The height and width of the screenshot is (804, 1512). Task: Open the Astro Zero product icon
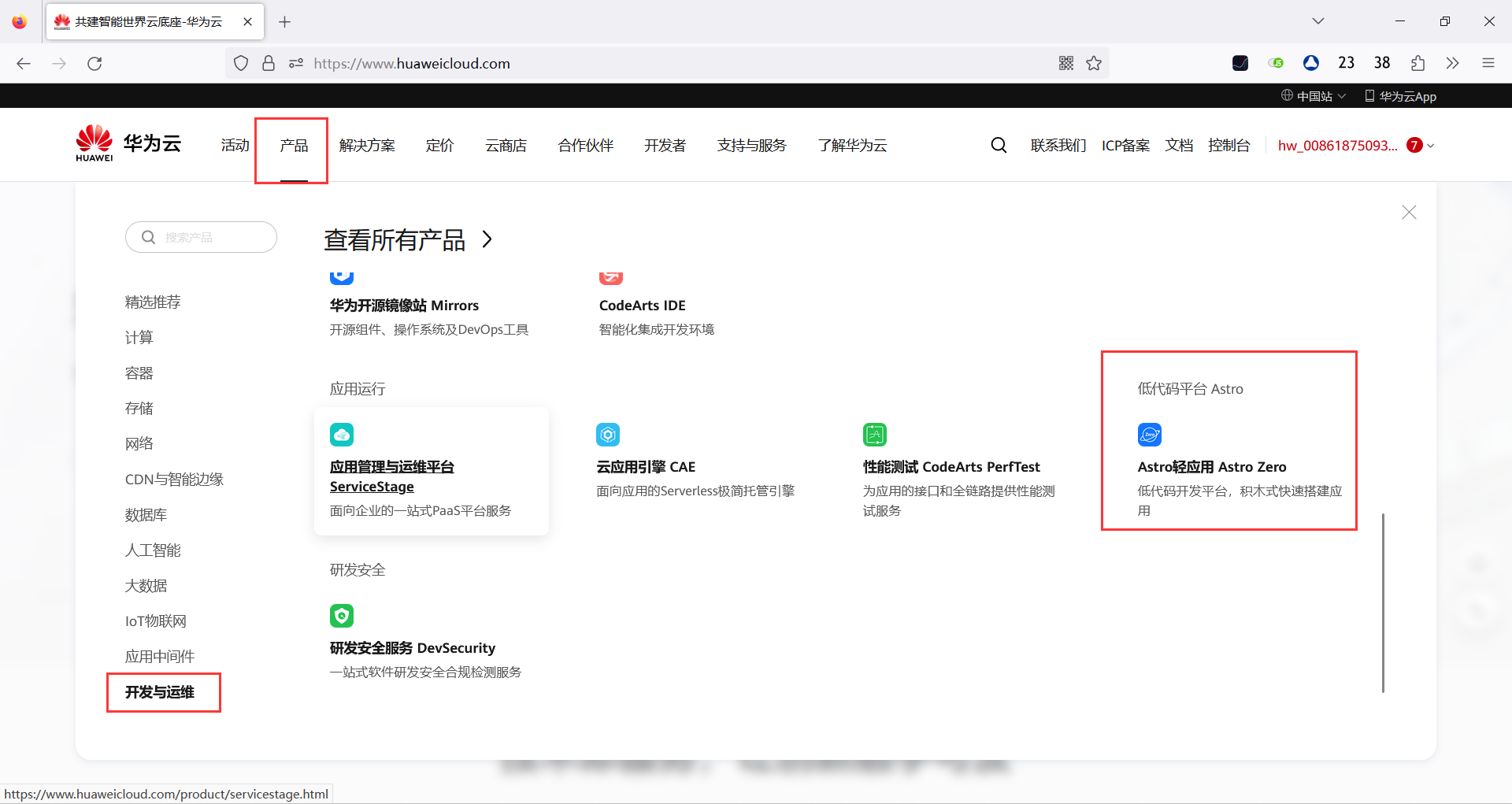tap(1149, 434)
